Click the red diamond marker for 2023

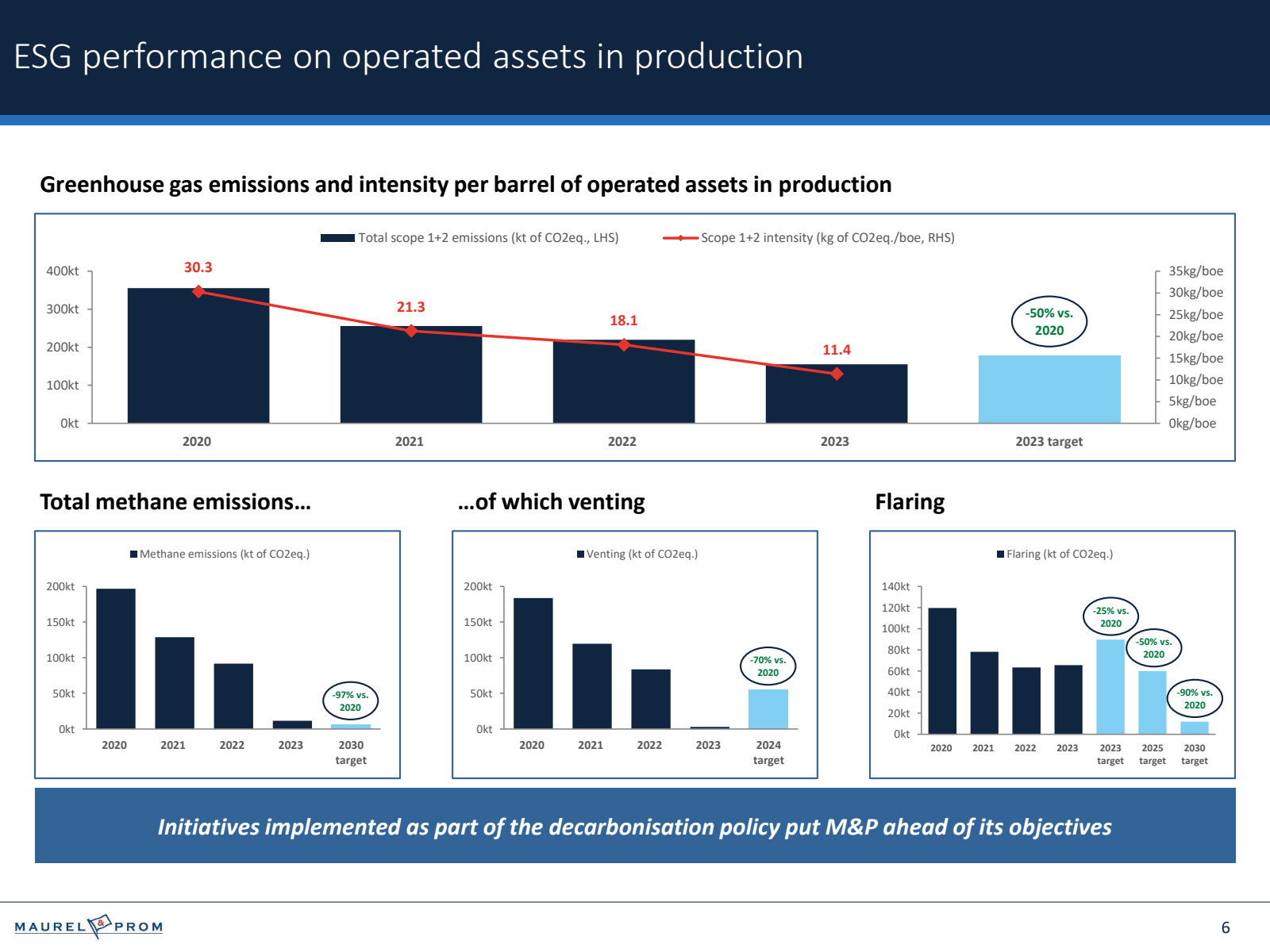[x=837, y=374]
